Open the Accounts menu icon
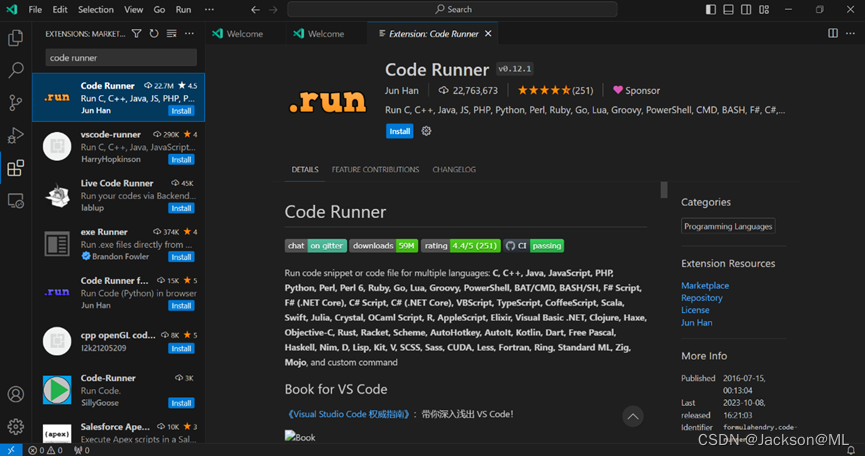This screenshot has width=865, height=456. (x=15, y=394)
